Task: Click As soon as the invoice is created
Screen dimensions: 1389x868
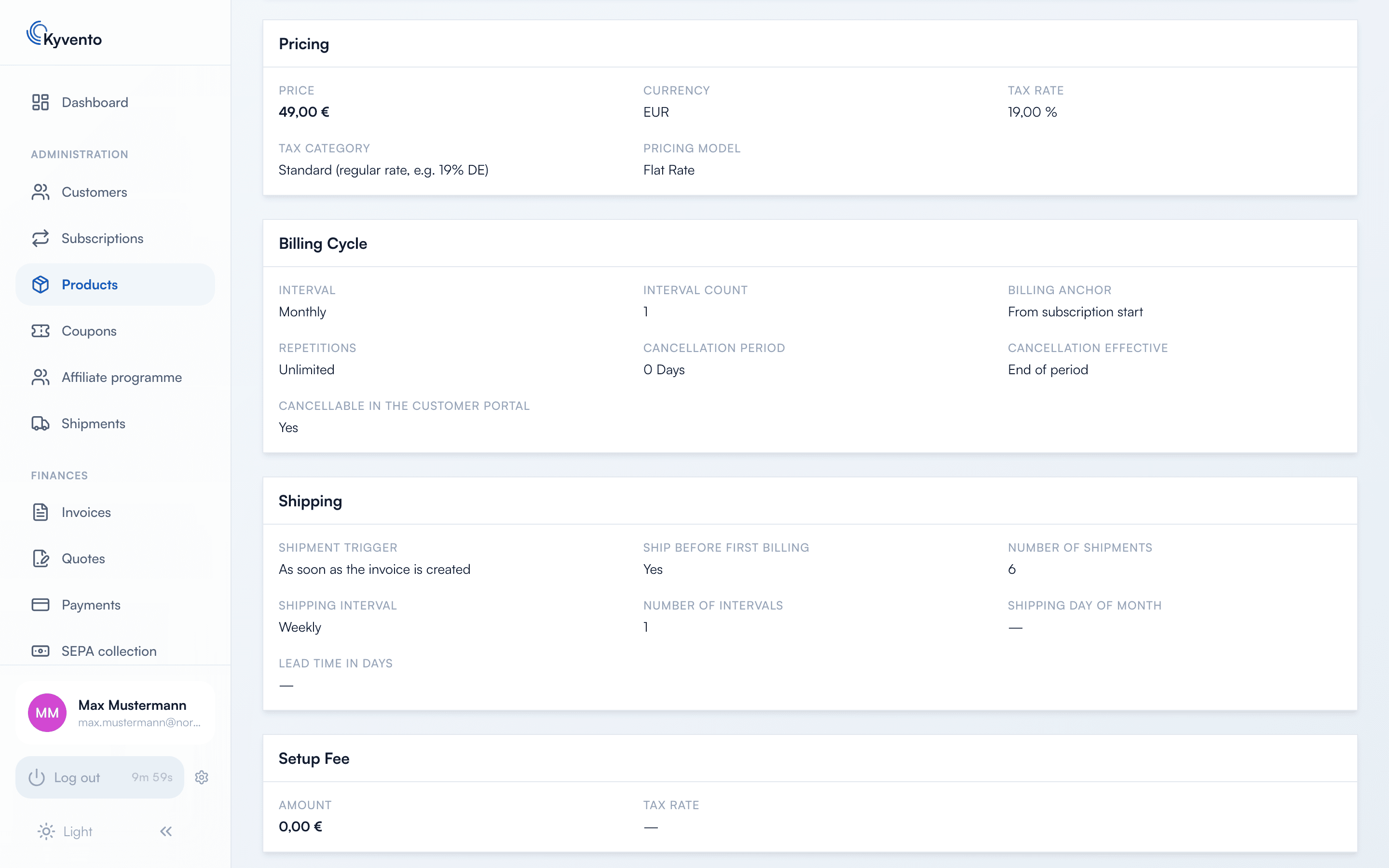Action: click(x=374, y=570)
